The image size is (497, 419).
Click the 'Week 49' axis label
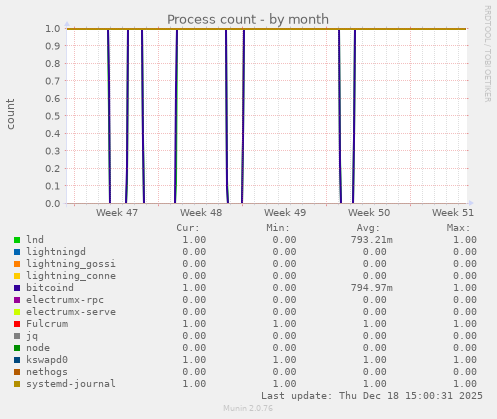coord(285,212)
